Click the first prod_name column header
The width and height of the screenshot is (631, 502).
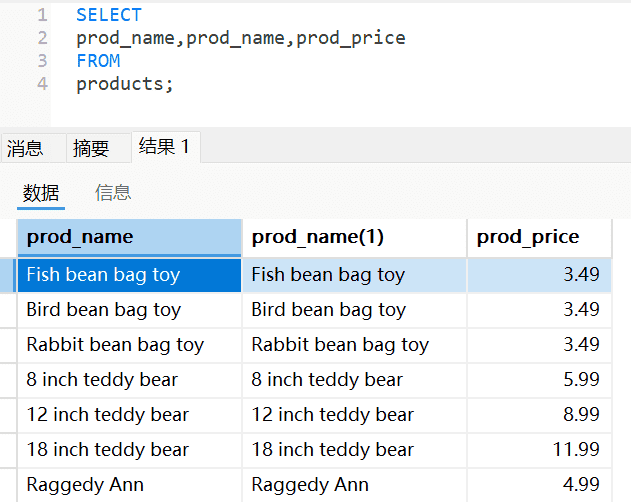tap(80, 237)
